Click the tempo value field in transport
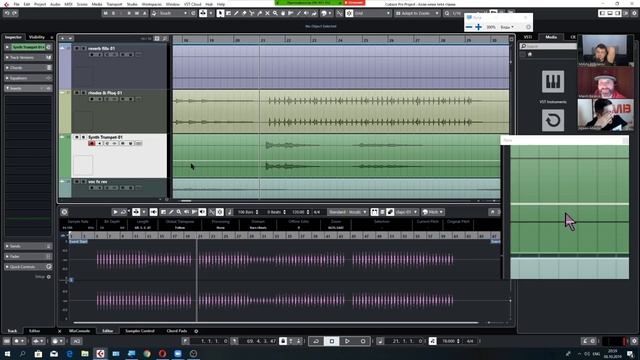 click(449, 341)
